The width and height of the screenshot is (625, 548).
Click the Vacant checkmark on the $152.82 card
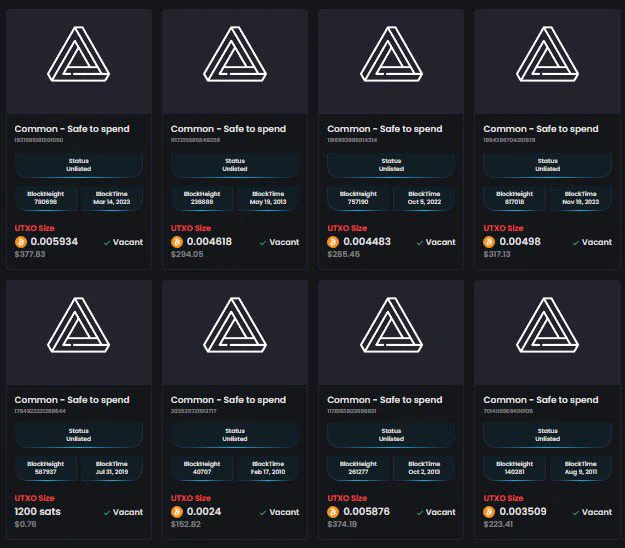[263, 513]
